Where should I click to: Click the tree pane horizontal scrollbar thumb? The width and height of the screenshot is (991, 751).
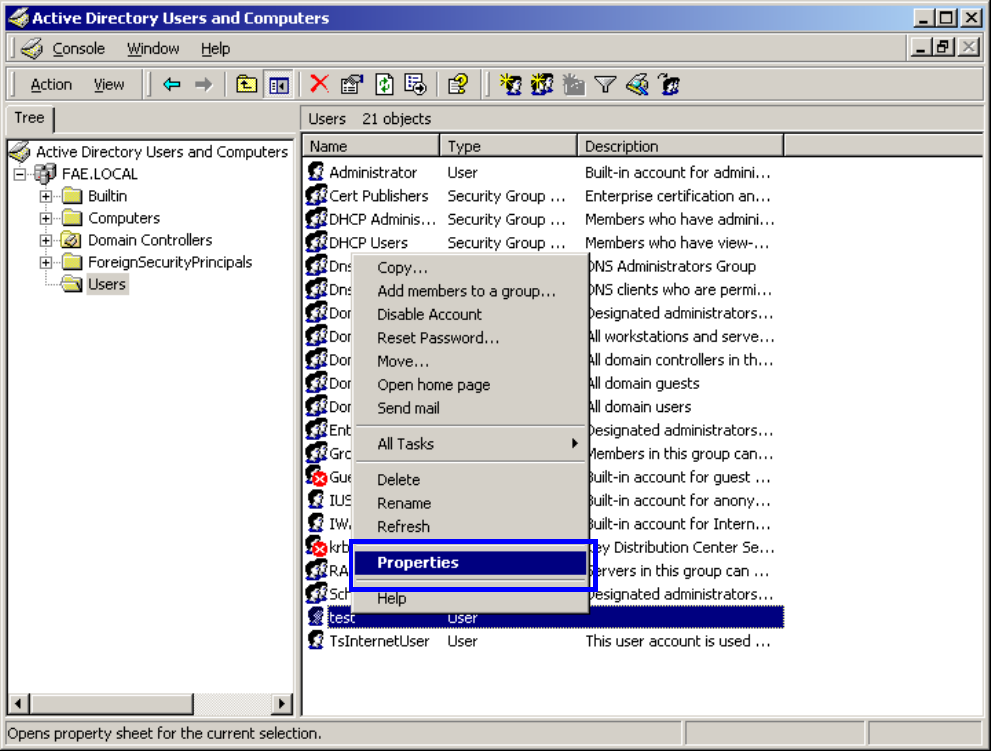[111, 703]
